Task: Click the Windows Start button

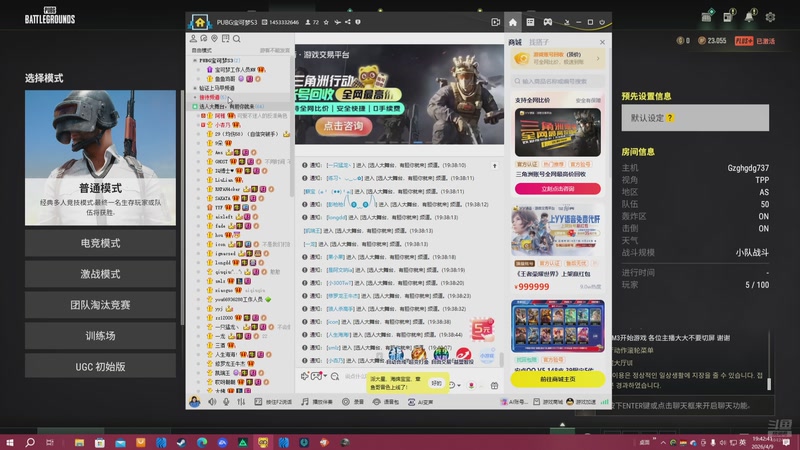Action: [9, 442]
